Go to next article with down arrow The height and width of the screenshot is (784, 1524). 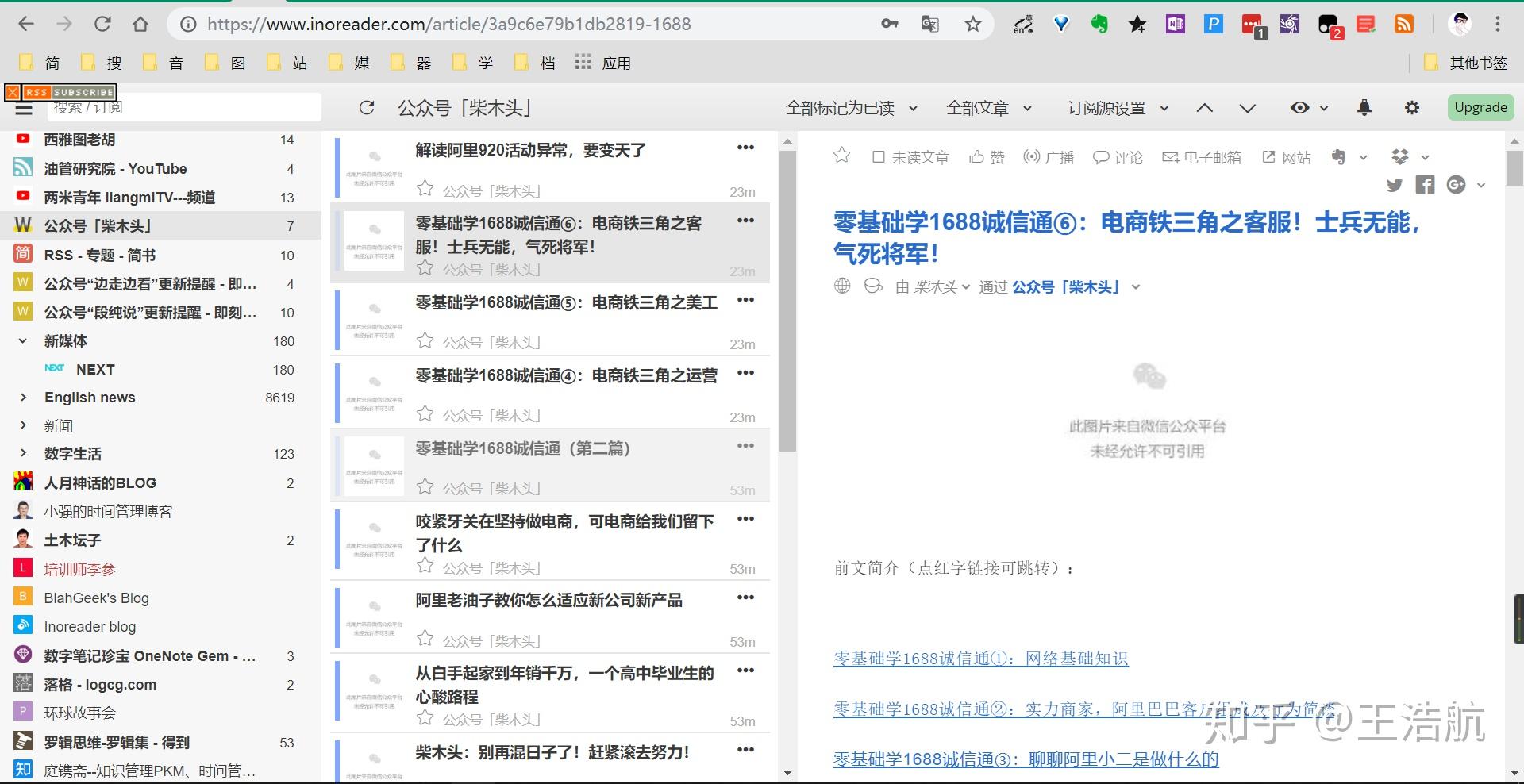click(x=1247, y=108)
